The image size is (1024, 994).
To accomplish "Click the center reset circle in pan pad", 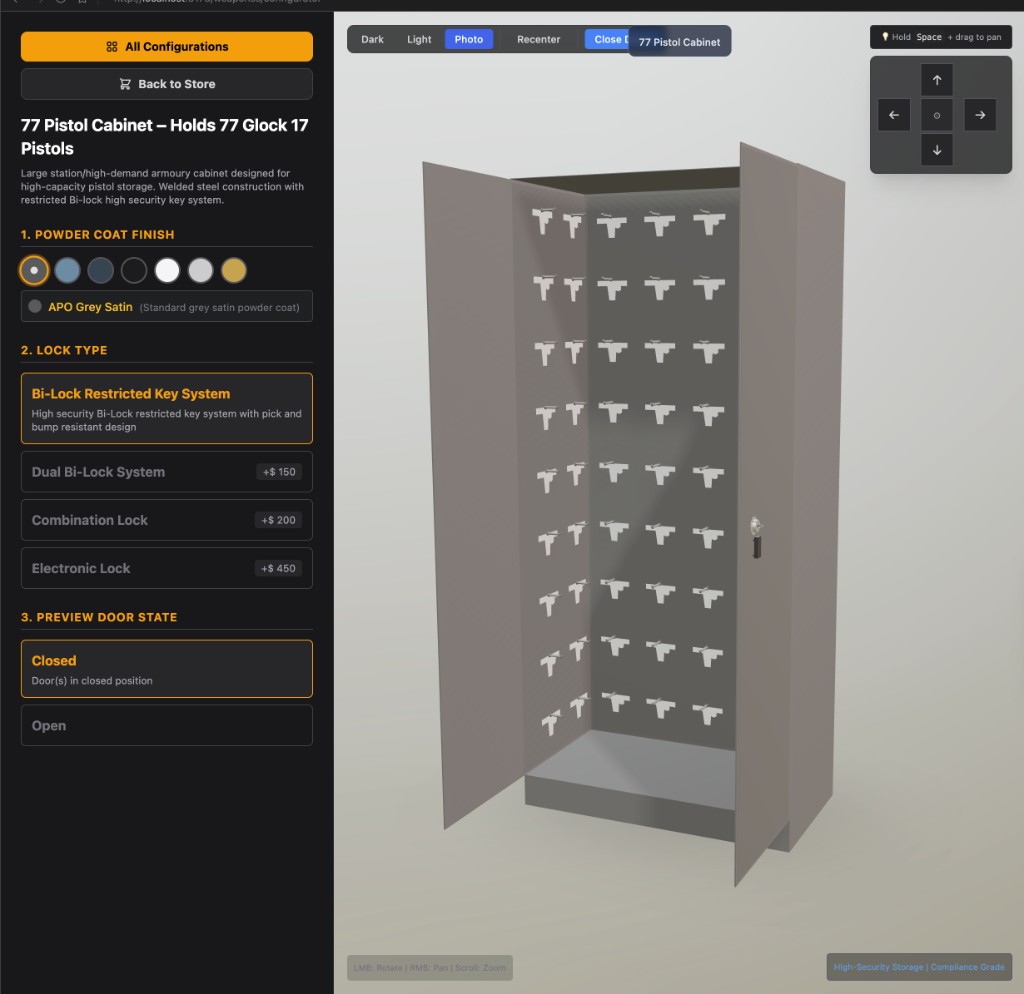I will pyautogui.click(x=936, y=115).
